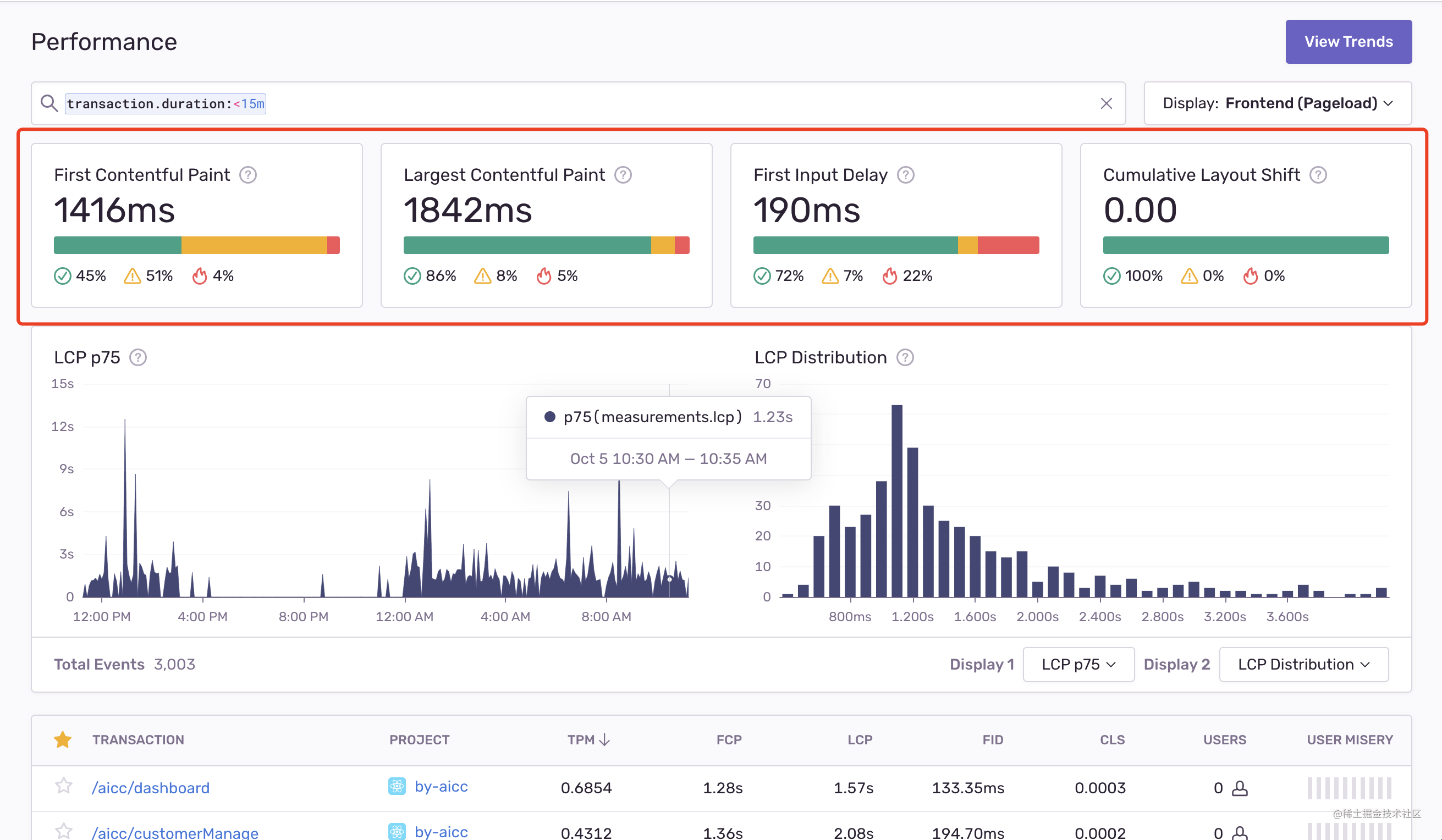Click FID good checkmark icon 72%
This screenshot has width=1442, height=840.
tap(762, 275)
